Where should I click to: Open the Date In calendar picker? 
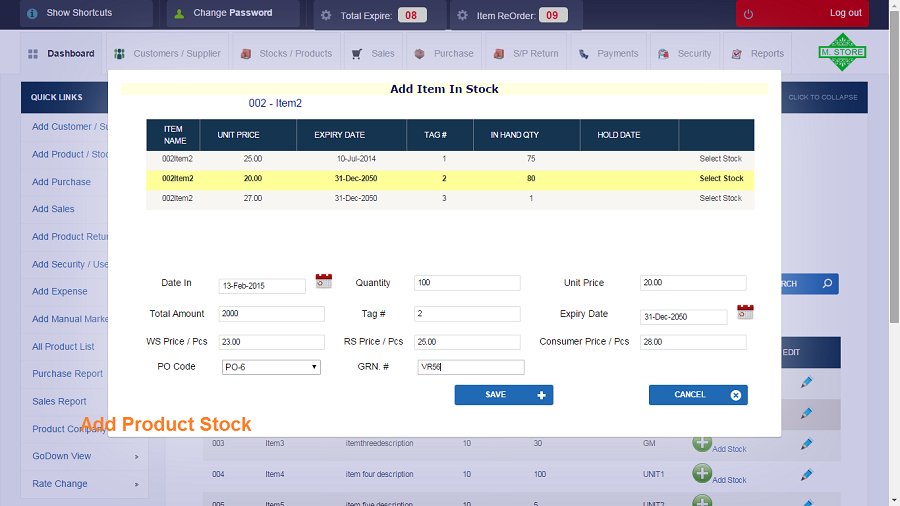click(x=324, y=281)
